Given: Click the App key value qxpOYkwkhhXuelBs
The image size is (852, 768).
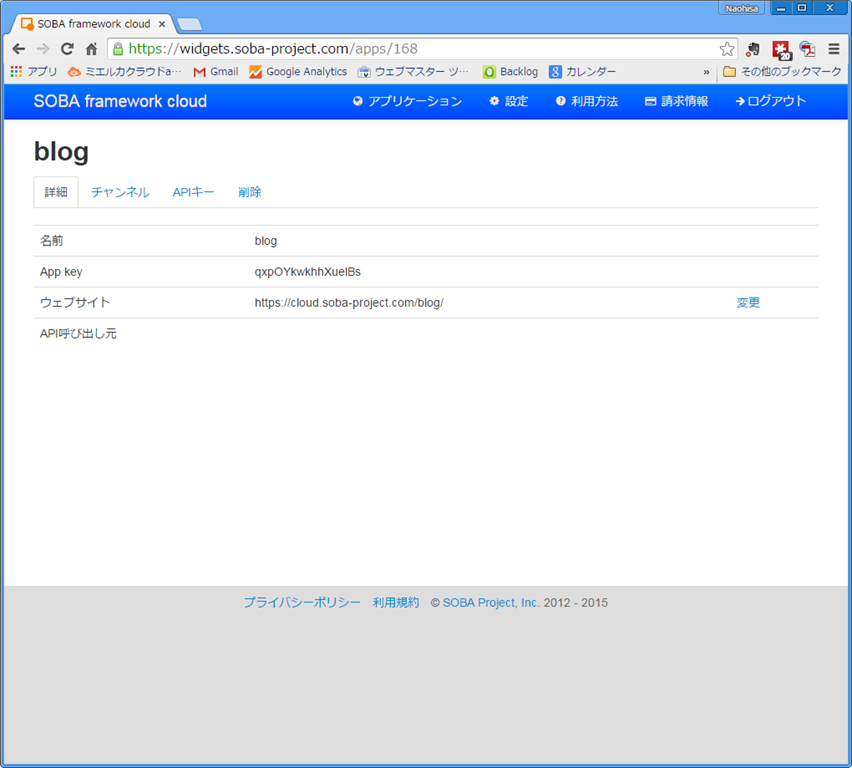Looking at the screenshot, I should [x=308, y=272].
